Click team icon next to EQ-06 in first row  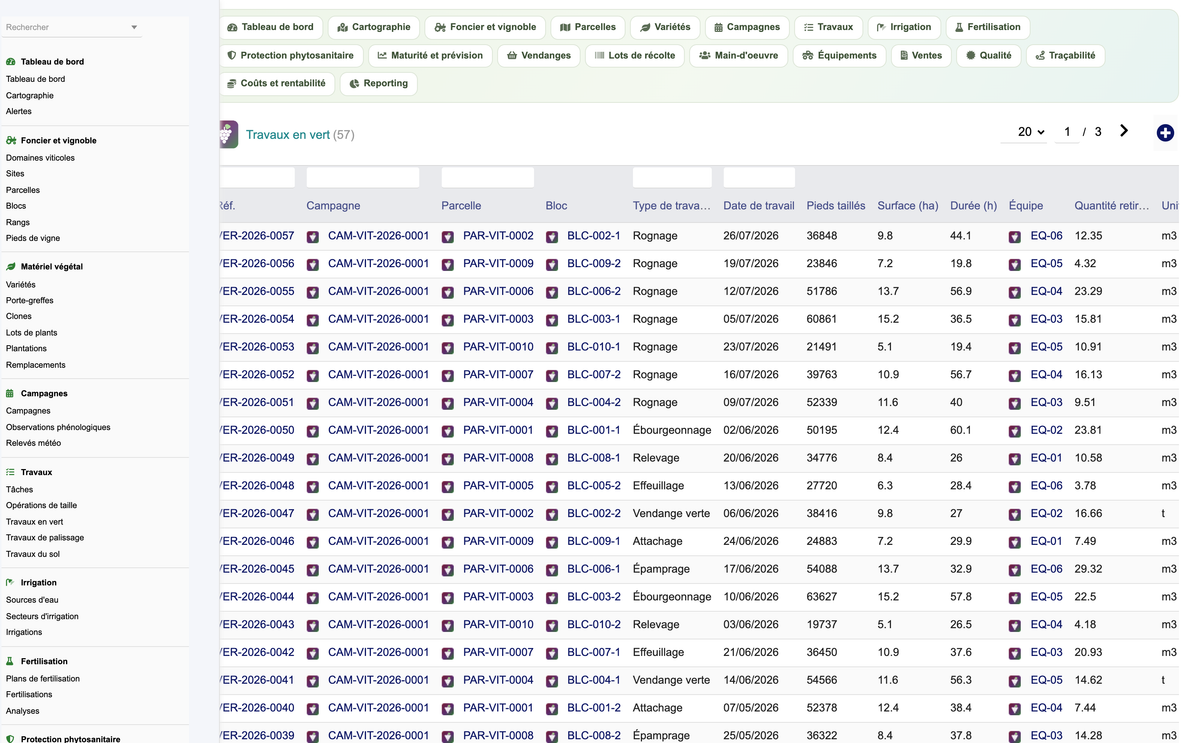click(x=1015, y=237)
